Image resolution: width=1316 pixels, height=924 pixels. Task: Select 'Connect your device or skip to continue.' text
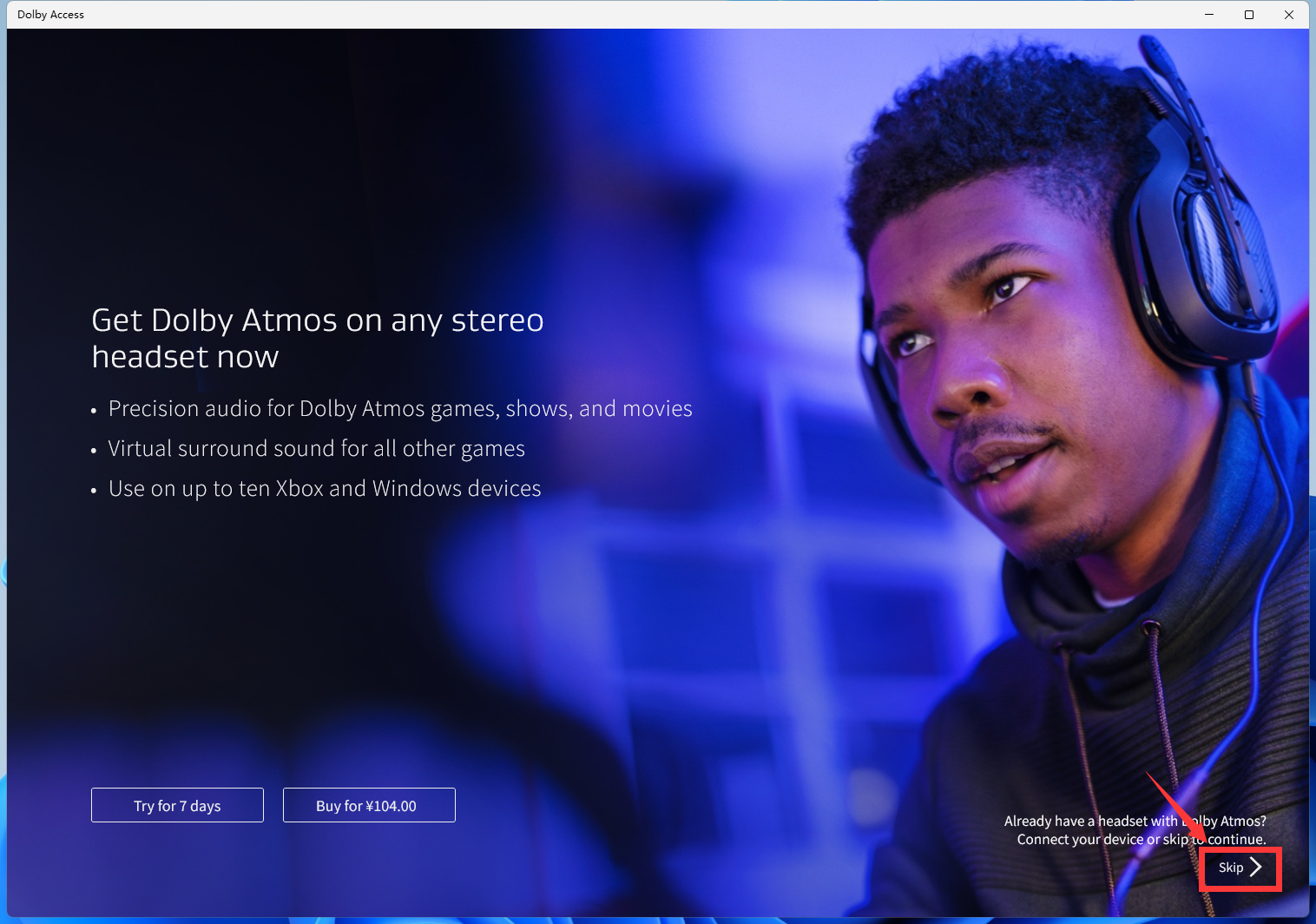coord(1142,839)
